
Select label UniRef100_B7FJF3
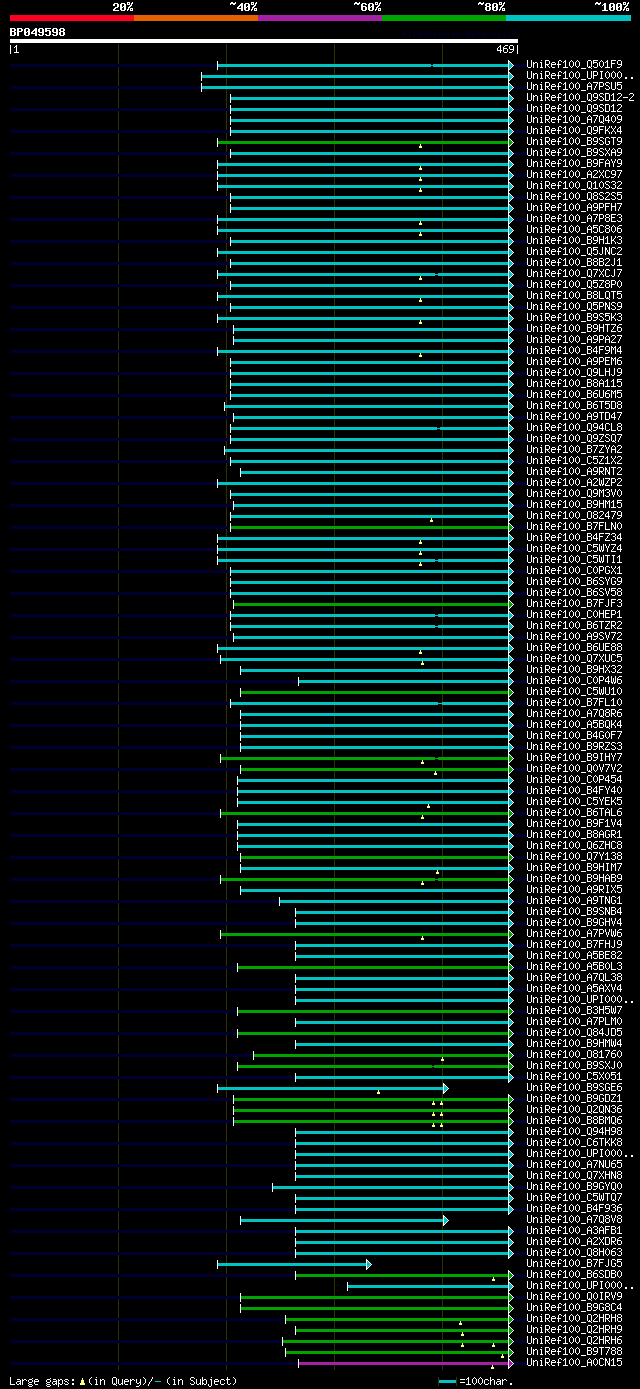pos(574,603)
